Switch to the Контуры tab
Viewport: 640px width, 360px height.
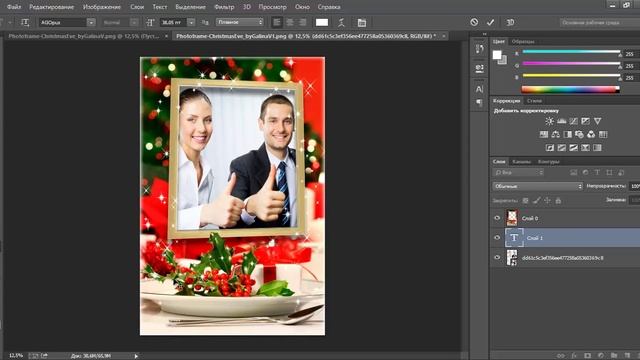[x=548, y=162]
